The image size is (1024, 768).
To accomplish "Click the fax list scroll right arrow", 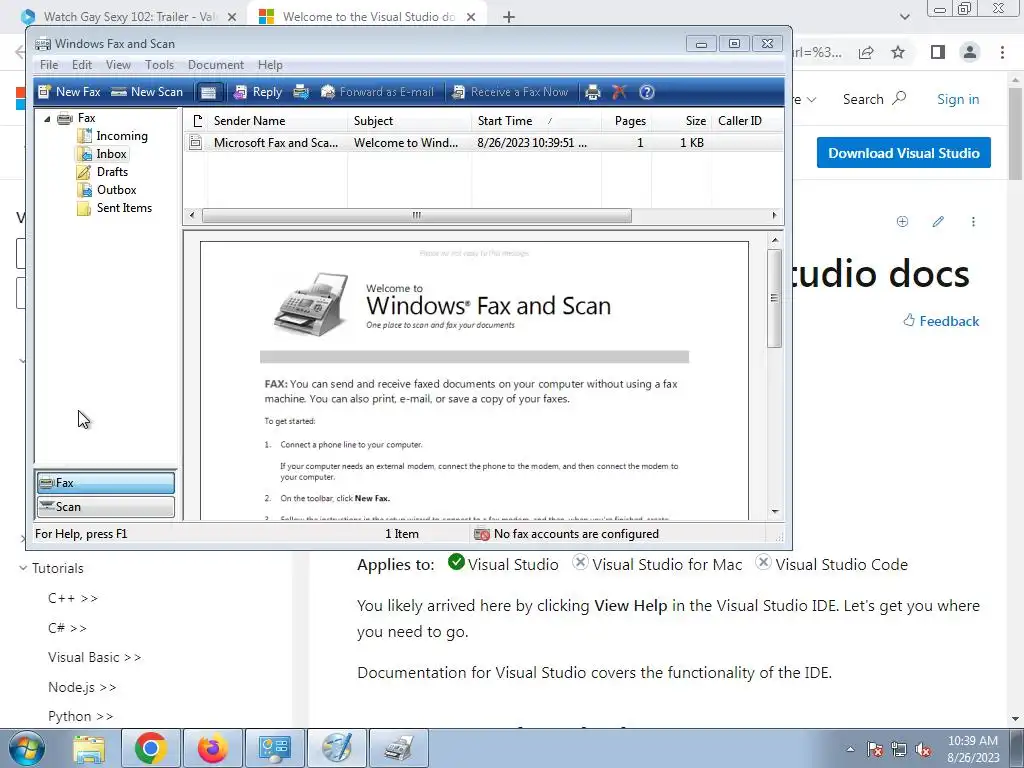I will (x=775, y=216).
